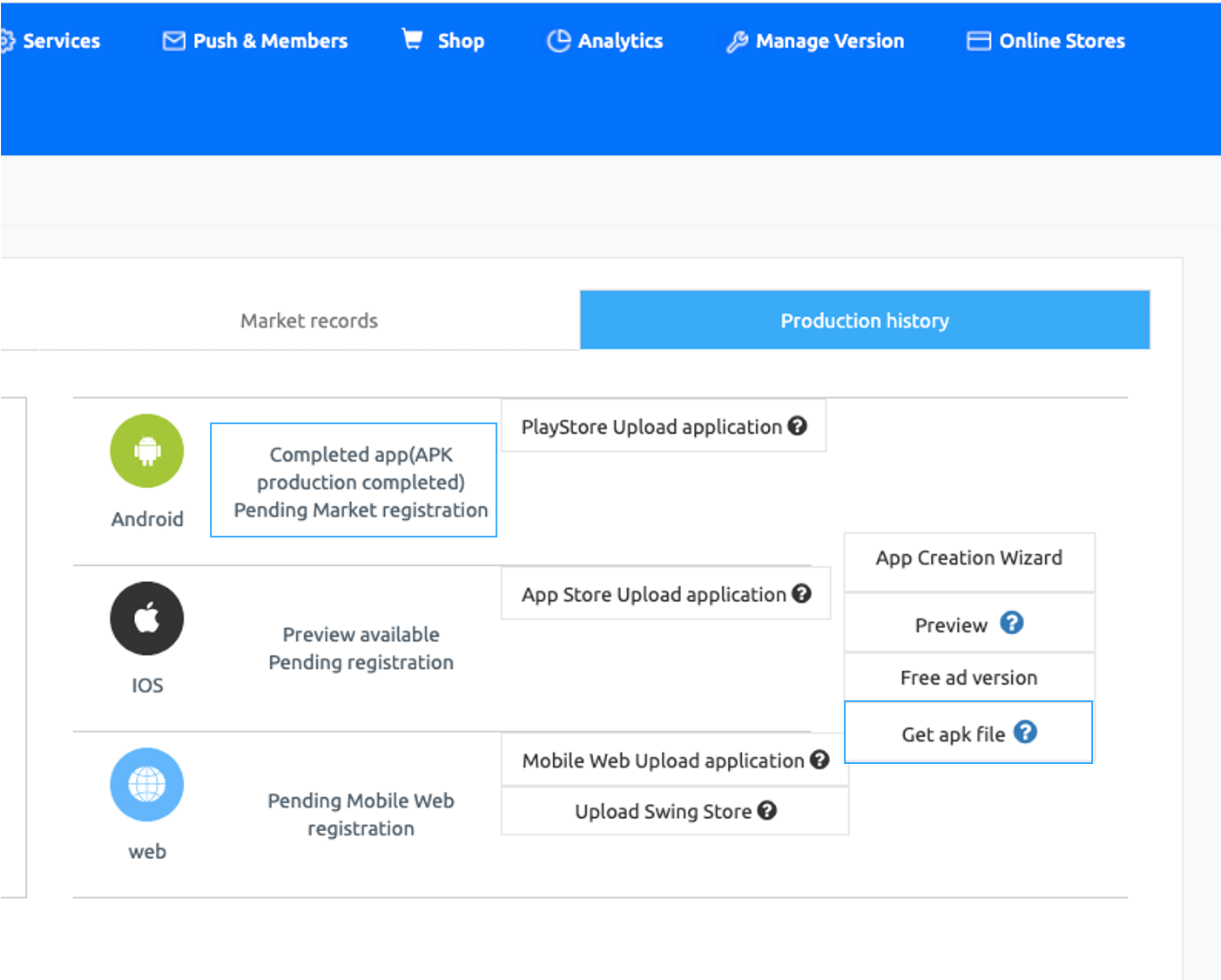This screenshot has height=980, width=1221.
Task: Click the black Apple iOS icon
Action: pyautogui.click(x=146, y=618)
